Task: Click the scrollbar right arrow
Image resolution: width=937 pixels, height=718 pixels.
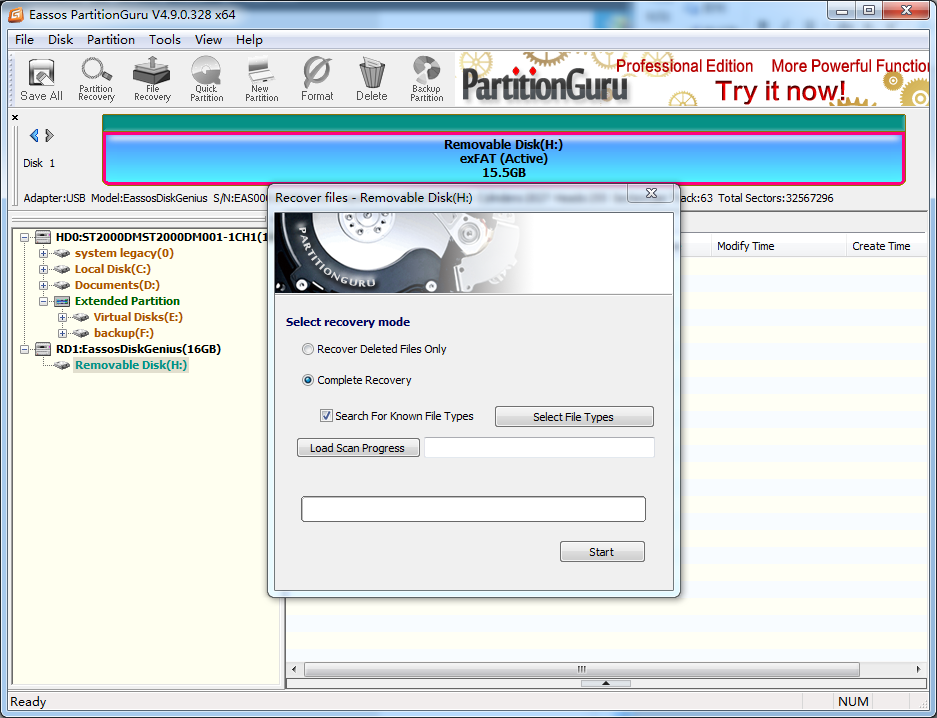Action: tap(919, 670)
